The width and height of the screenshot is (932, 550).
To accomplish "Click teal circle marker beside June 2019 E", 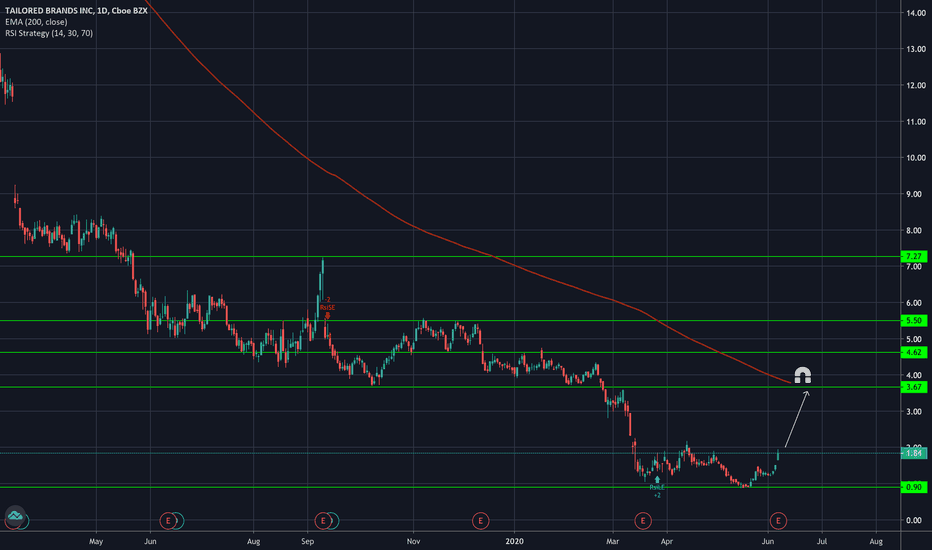I will (x=178, y=521).
